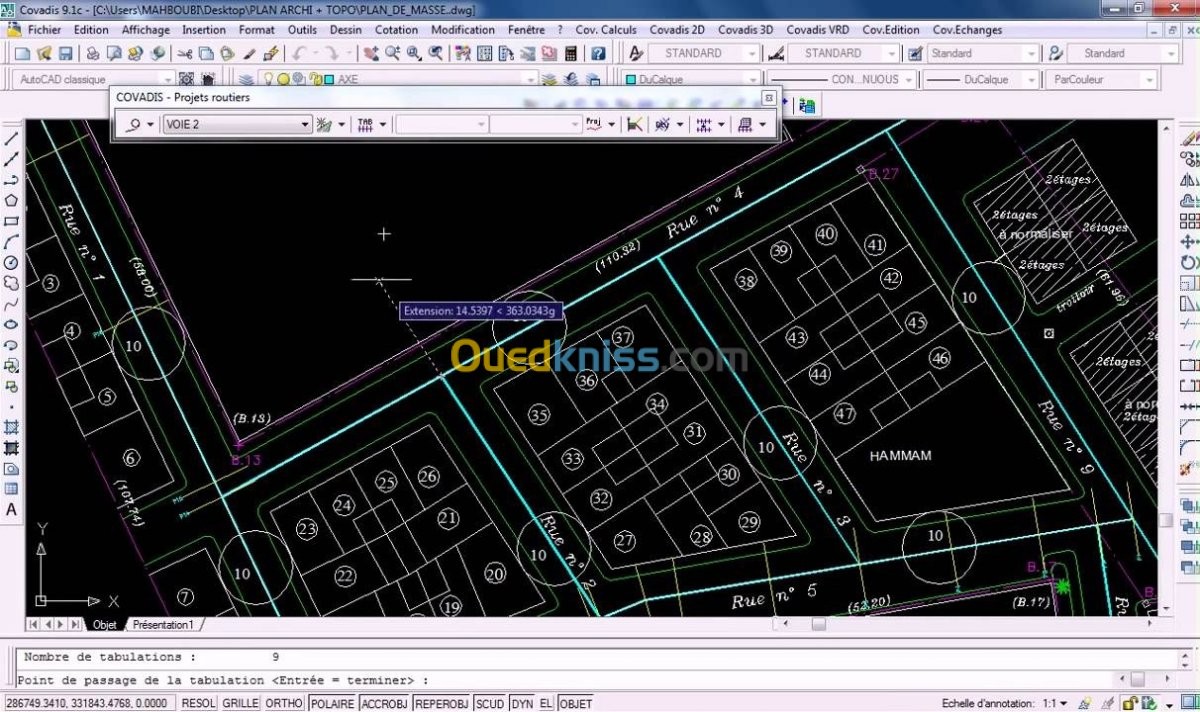The width and height of the screenshot is (1200, 712).
Task: Click the Pan (hand) icon
Action: click(x=370, y=53)
